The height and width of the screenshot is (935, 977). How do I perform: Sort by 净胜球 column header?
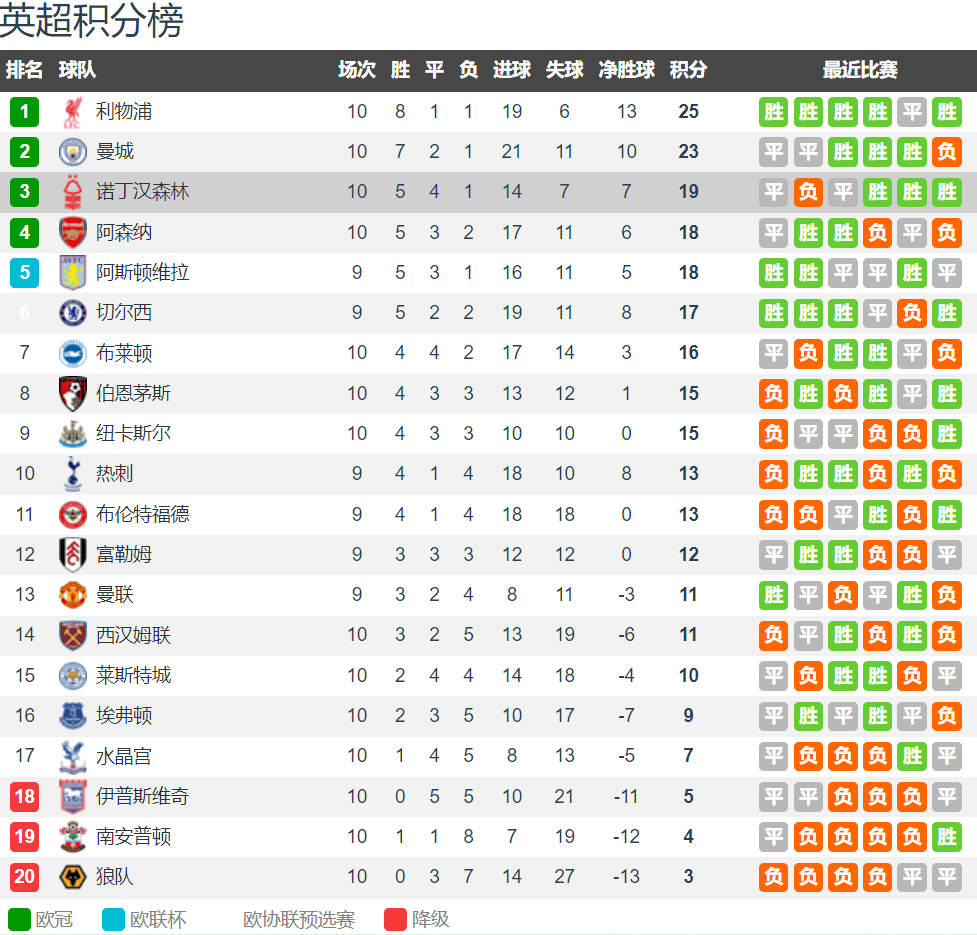(626, 70)
